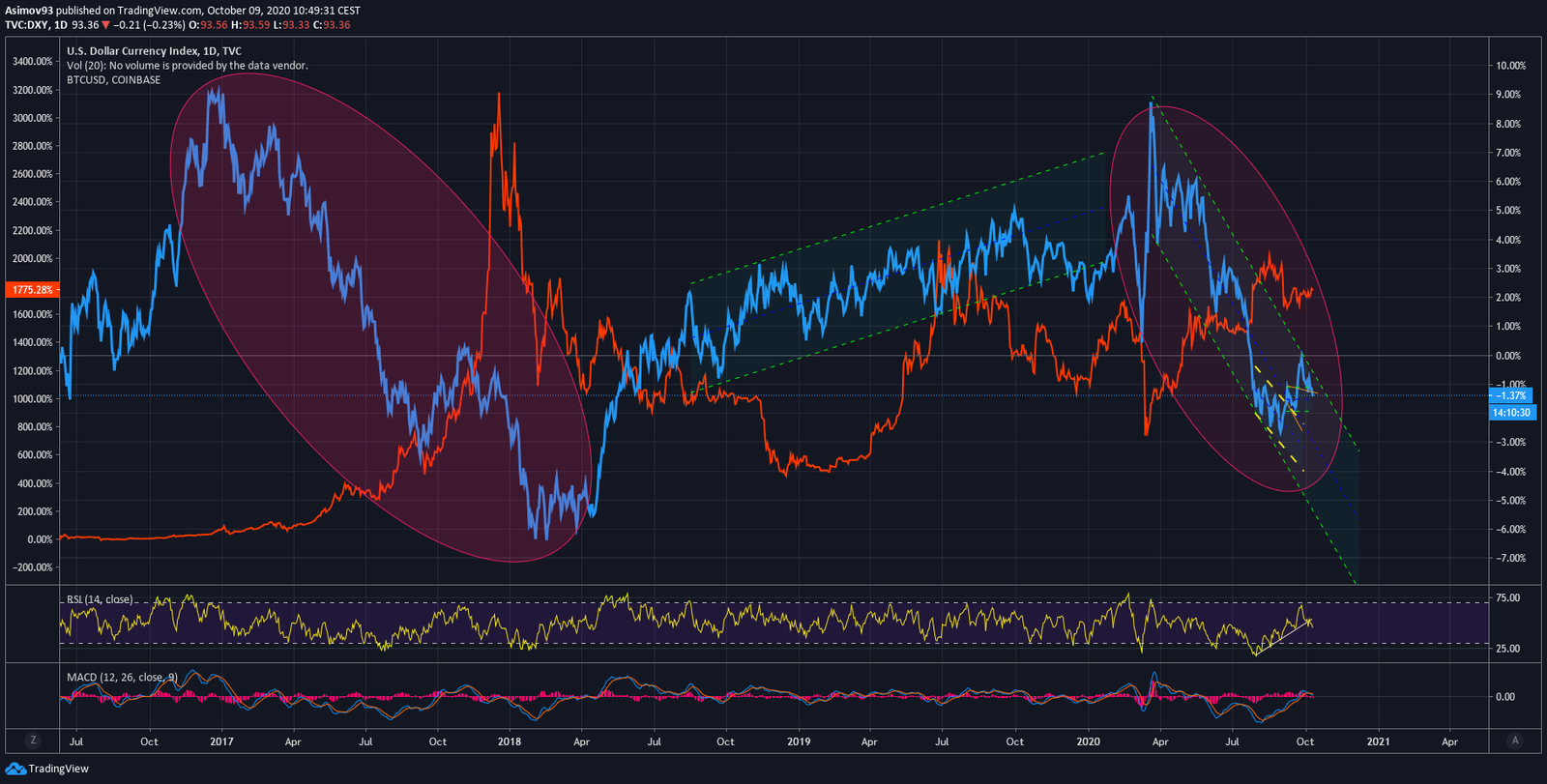1547x784 pixels.
Task: Click the 14:10:30 countdown label
Action: click(x=1511, y=413)
